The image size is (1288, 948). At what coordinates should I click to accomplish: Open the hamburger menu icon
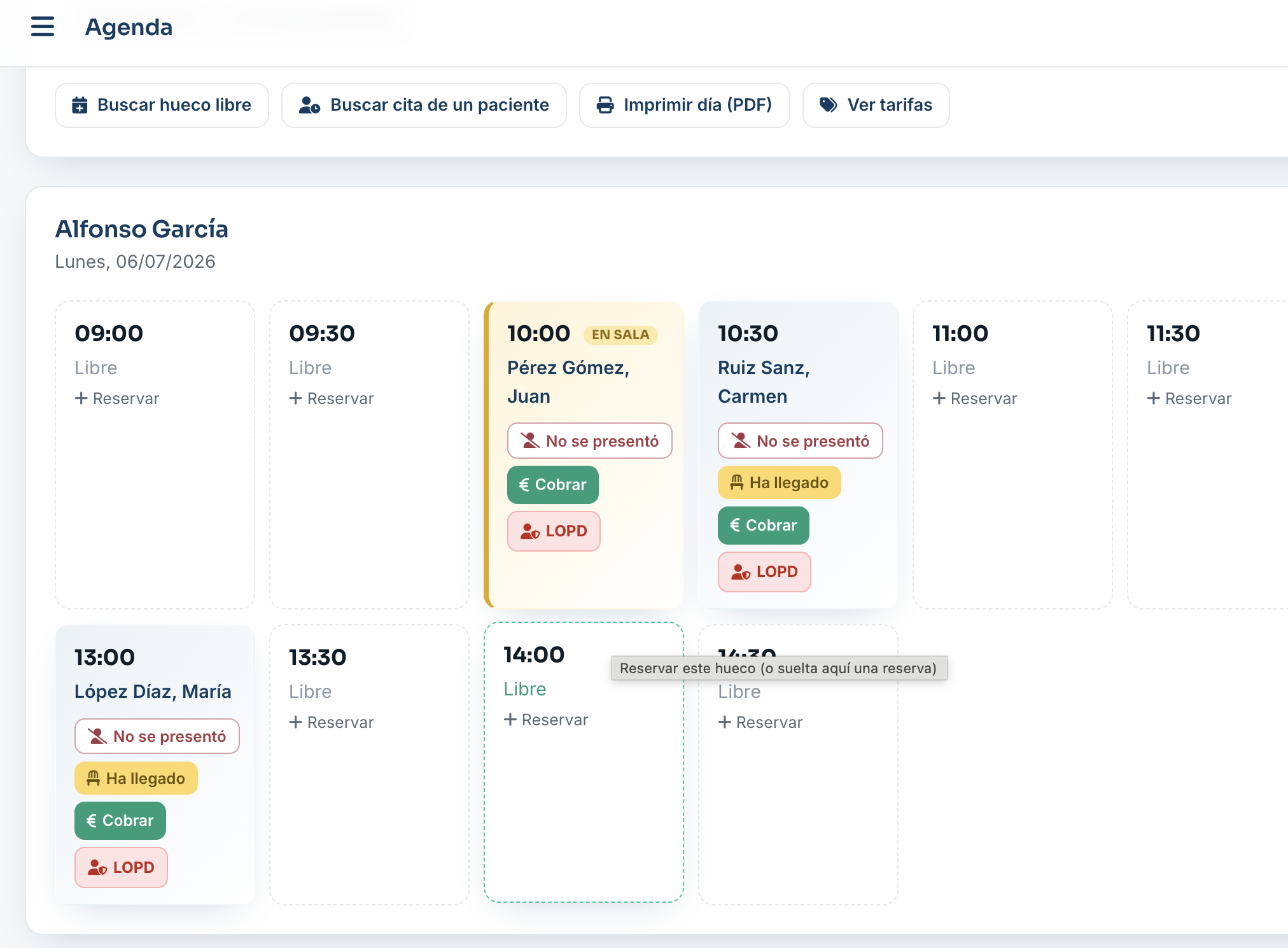43,27
